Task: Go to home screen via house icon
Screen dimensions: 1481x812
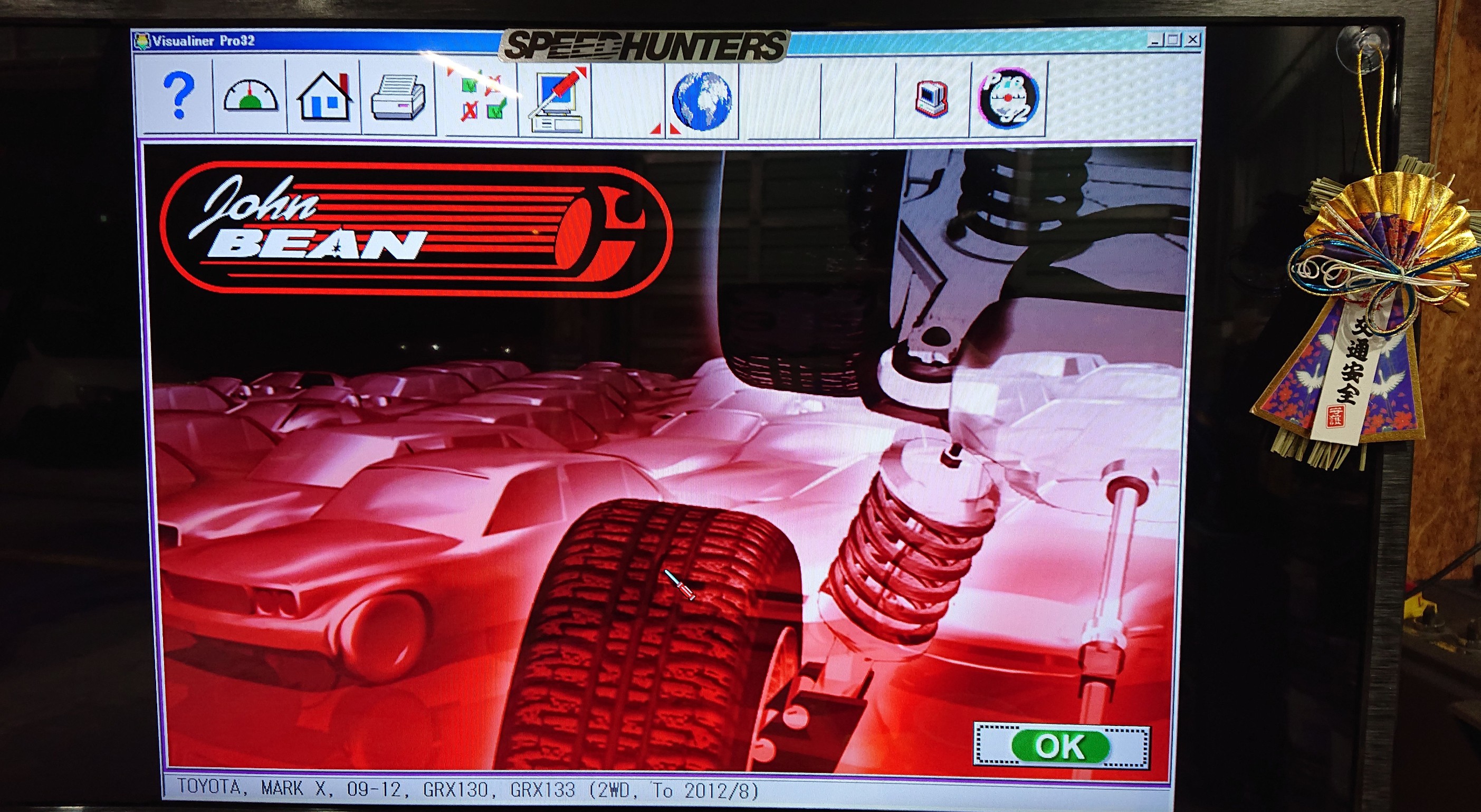Action: click(324, 97)
